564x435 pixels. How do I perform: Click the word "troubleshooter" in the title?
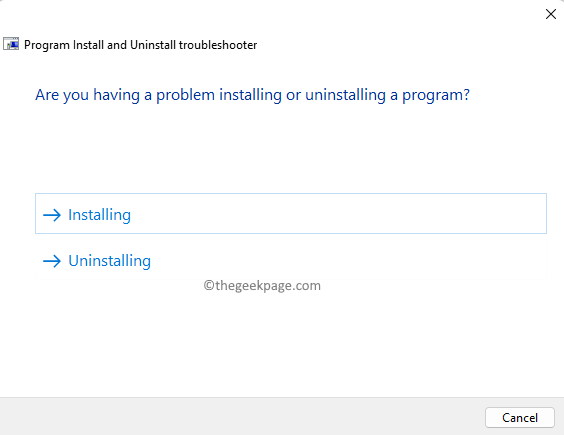click(x=218, y=45)
